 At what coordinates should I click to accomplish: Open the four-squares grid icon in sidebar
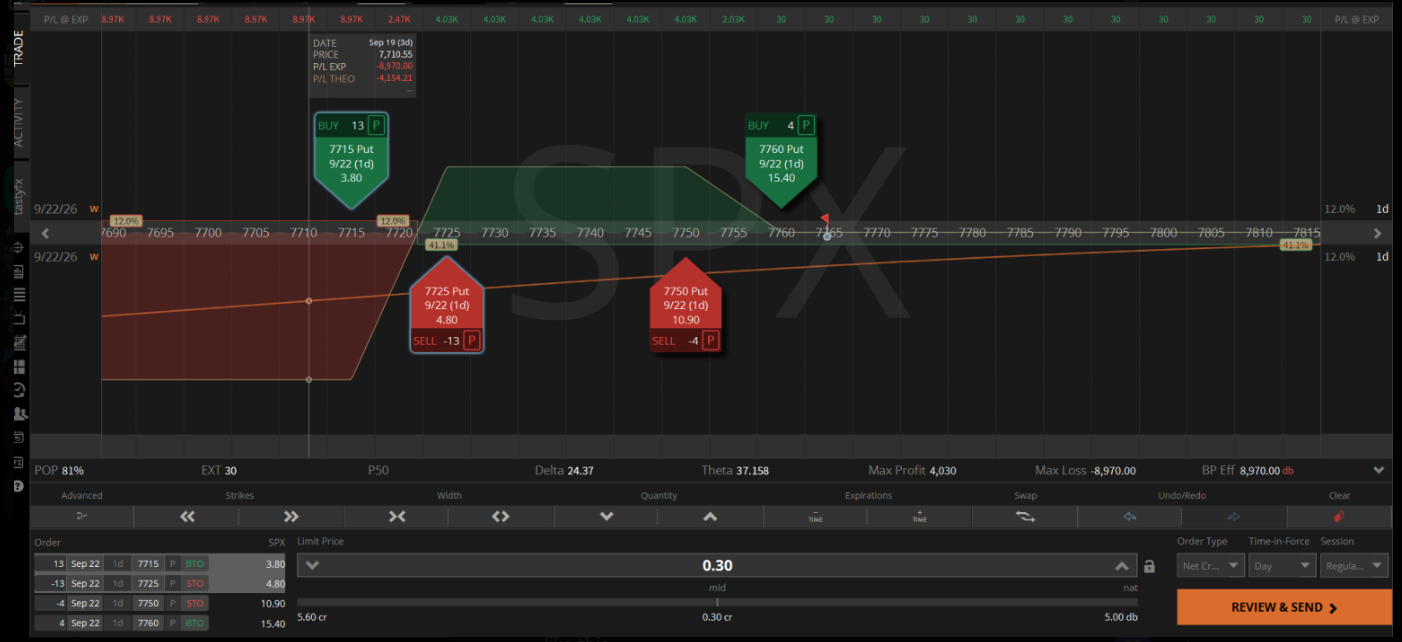pyautogui.click(x=18, y=366)
